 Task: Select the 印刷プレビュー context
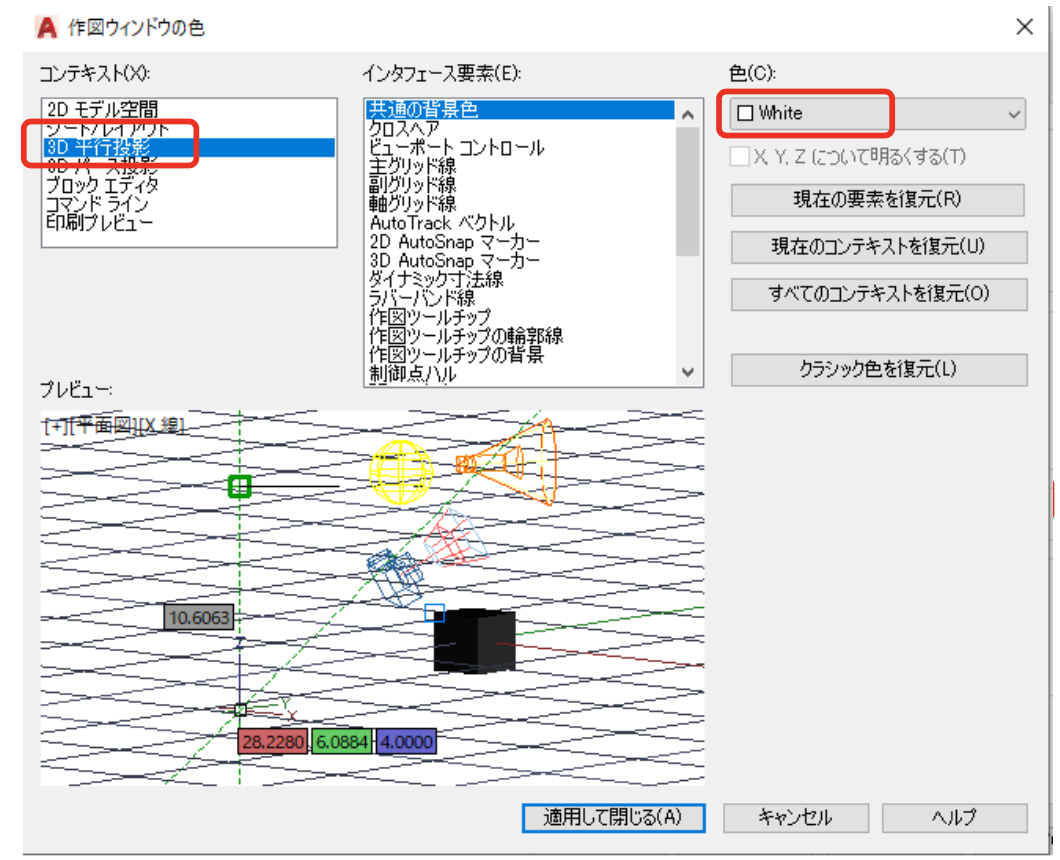[189, 222]
